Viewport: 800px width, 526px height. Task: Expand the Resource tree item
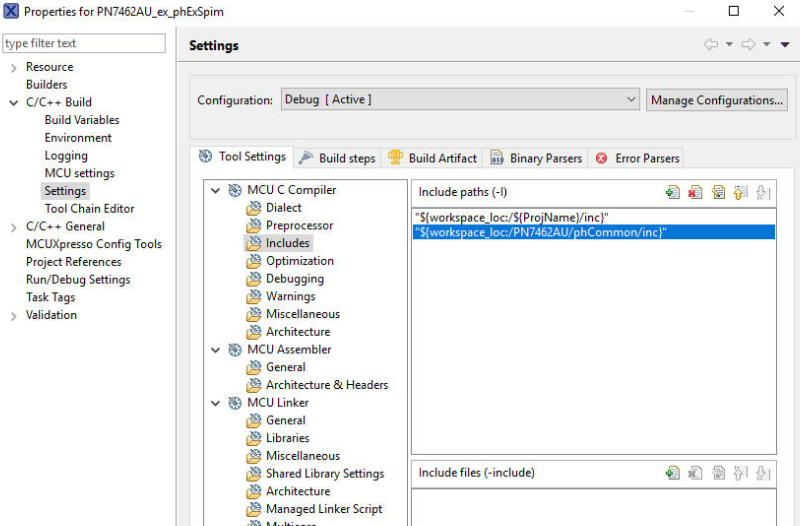click(14, 67)
